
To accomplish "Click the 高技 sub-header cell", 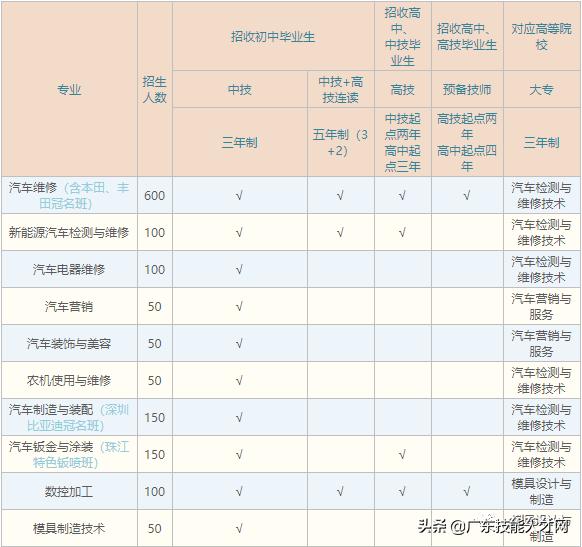I will tap(402, 89).
